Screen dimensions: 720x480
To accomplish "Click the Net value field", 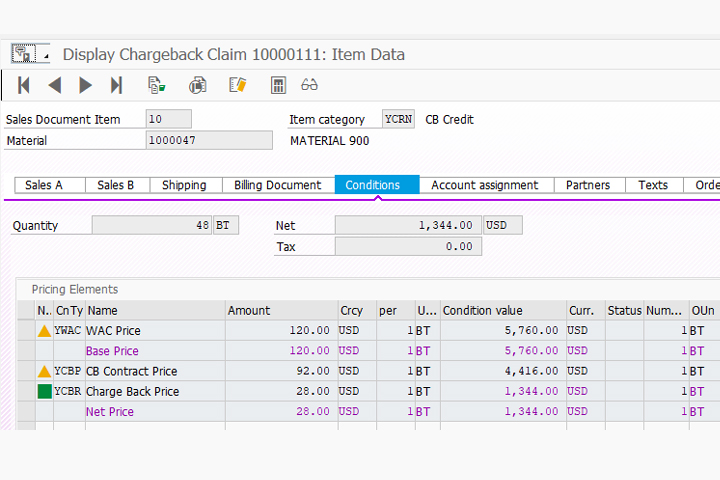I will [x=407, y=226].
